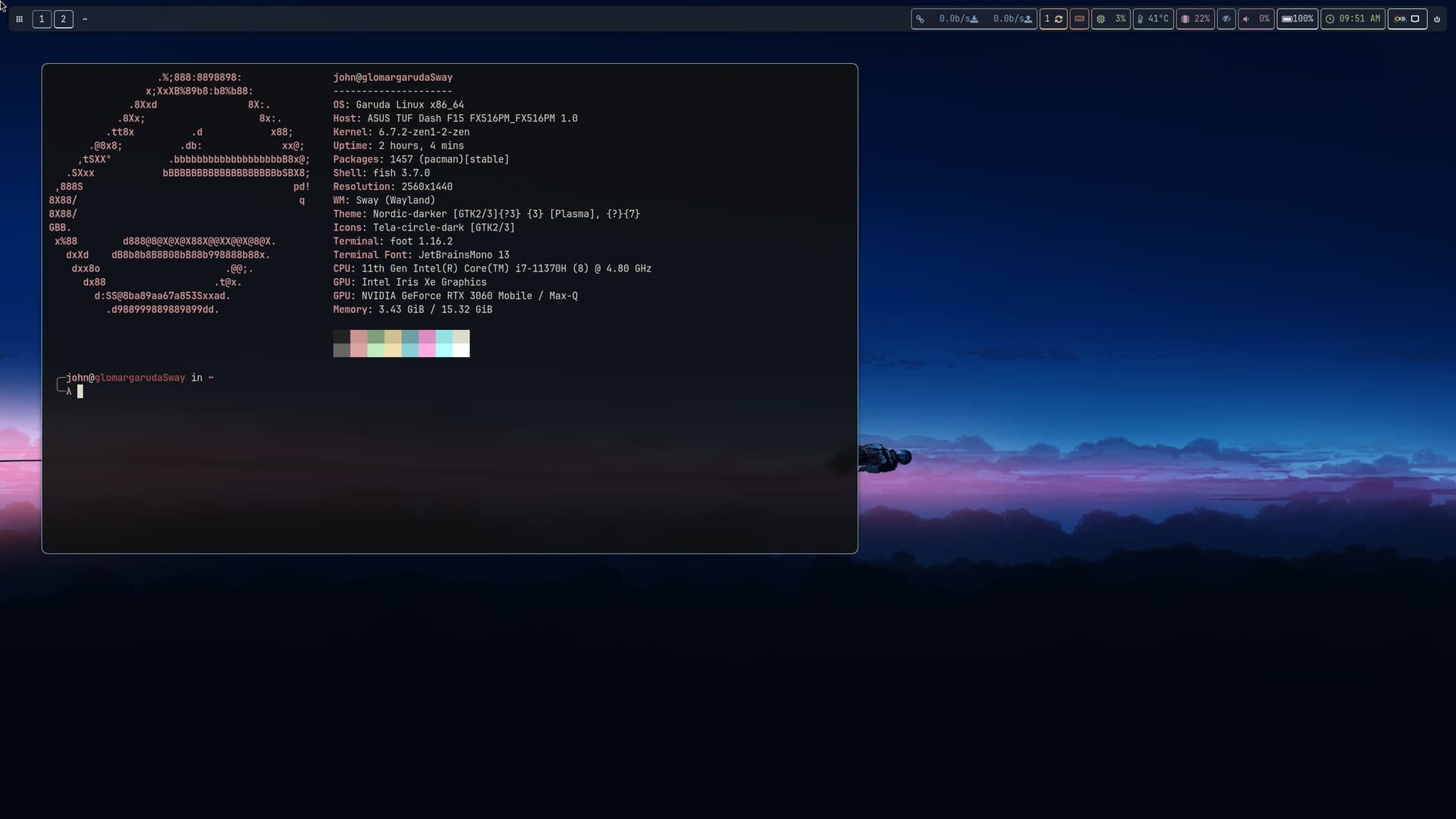Switch to workspace 2
The height and width of the screenshot is (819, 1456).
coord(64,19)
